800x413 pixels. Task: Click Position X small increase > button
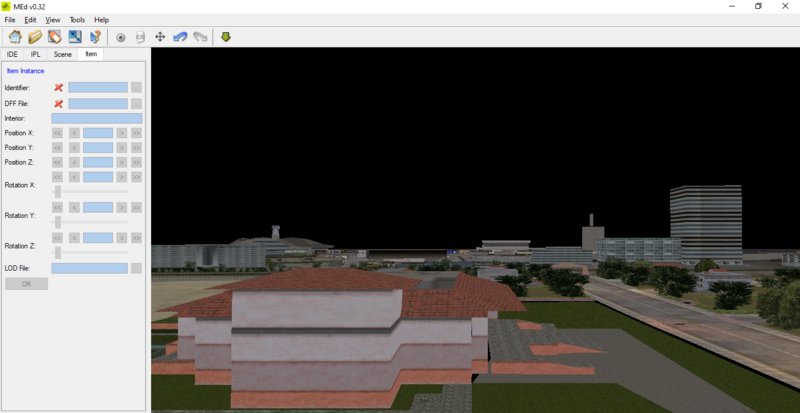coord(121,133)
